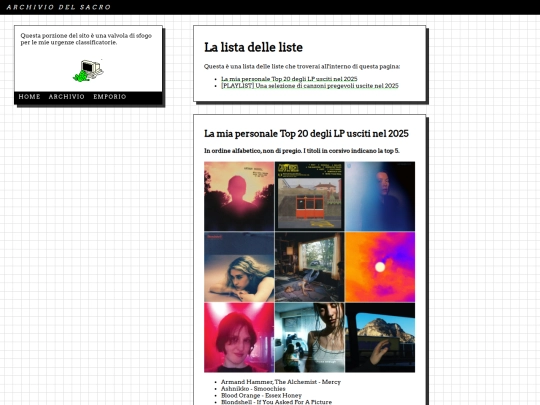This screenshot has height=405, width=540.
Task: Click the heading 'La lista delle liste'
Action: coord(253,47)
